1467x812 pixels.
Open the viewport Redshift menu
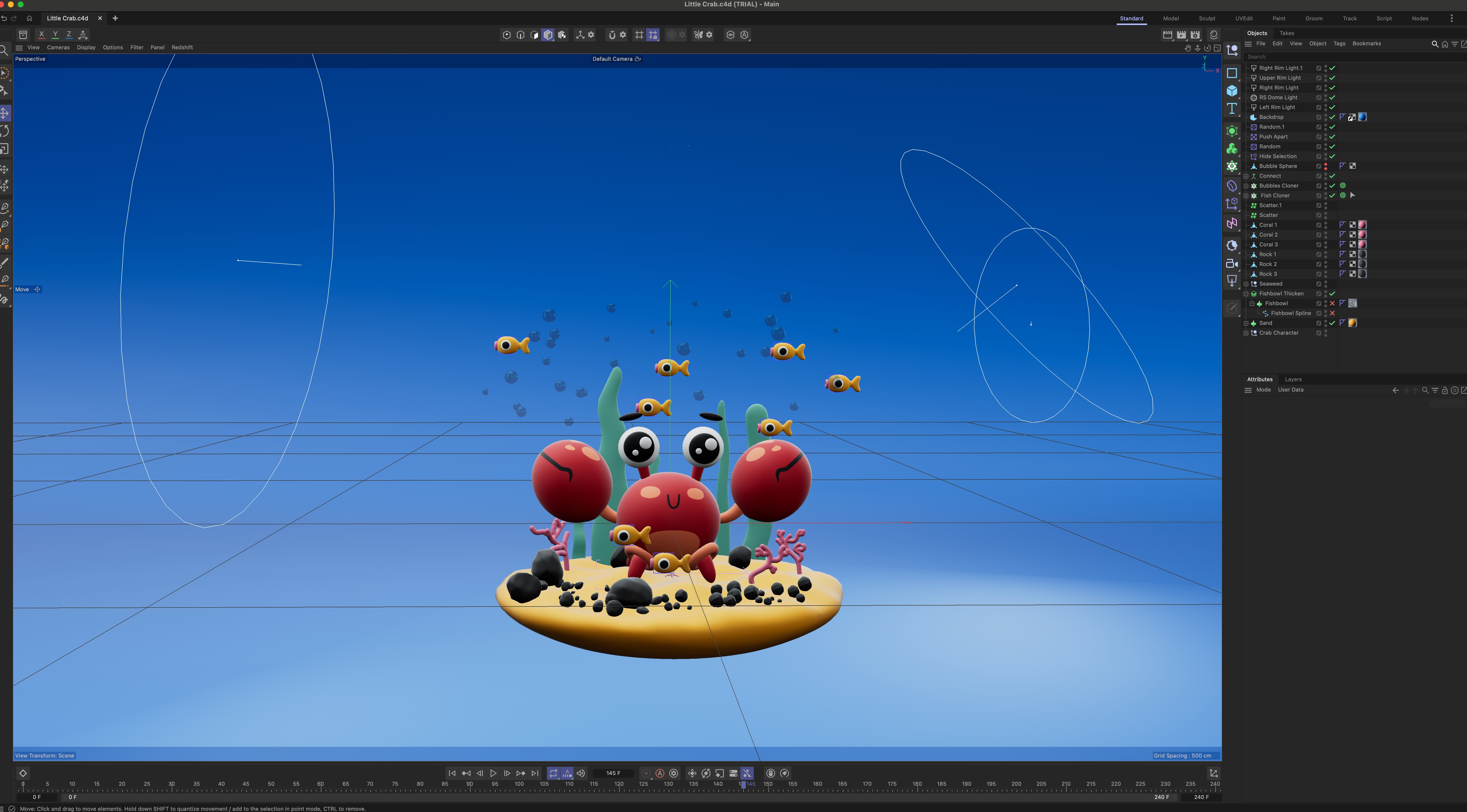pos(182,47)
